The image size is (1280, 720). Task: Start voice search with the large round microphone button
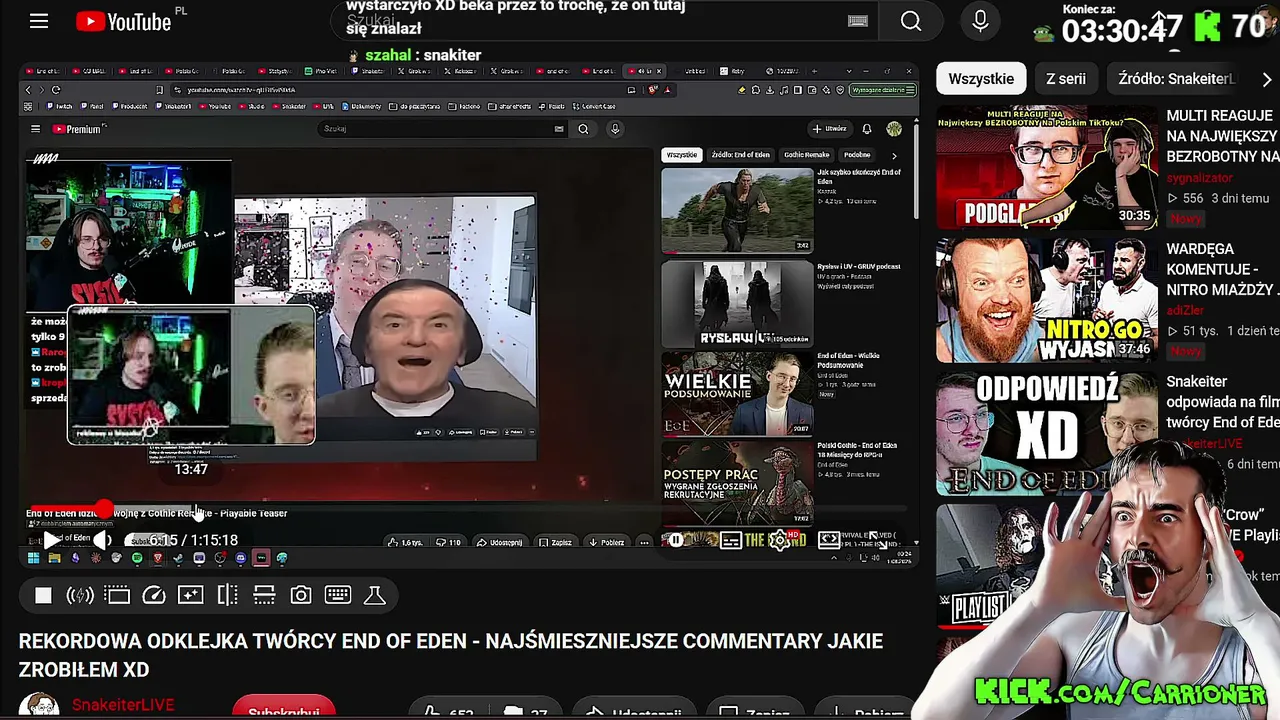coord(980,21)
